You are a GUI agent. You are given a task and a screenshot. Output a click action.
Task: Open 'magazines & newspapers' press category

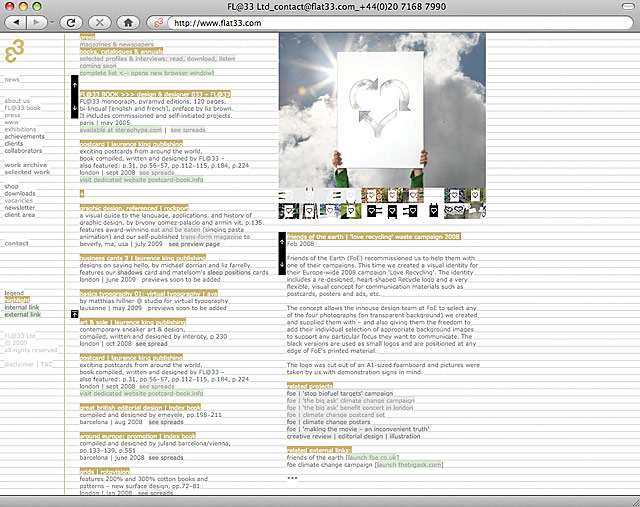coord(117,44)
